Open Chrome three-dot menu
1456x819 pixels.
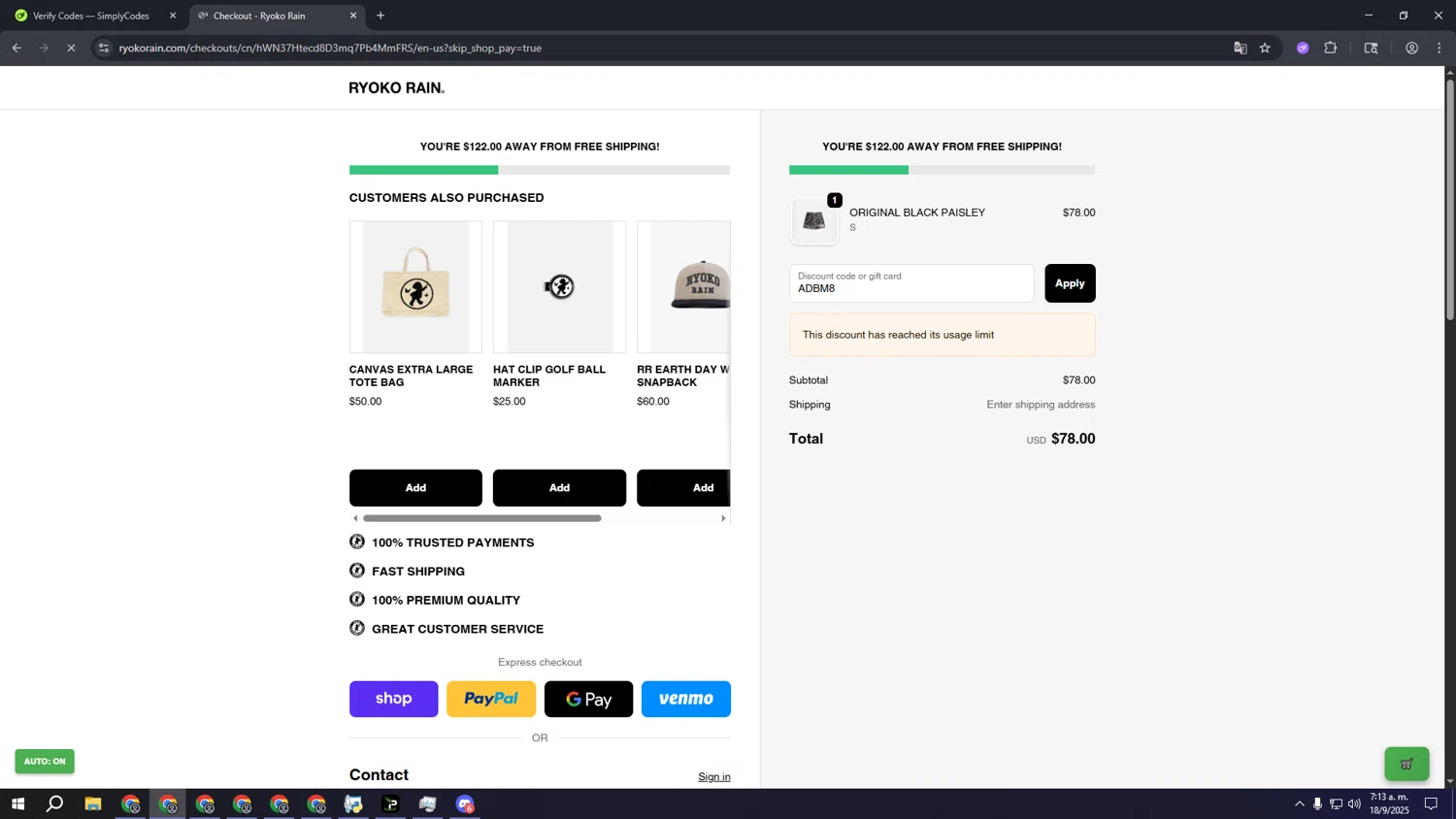1439,48
